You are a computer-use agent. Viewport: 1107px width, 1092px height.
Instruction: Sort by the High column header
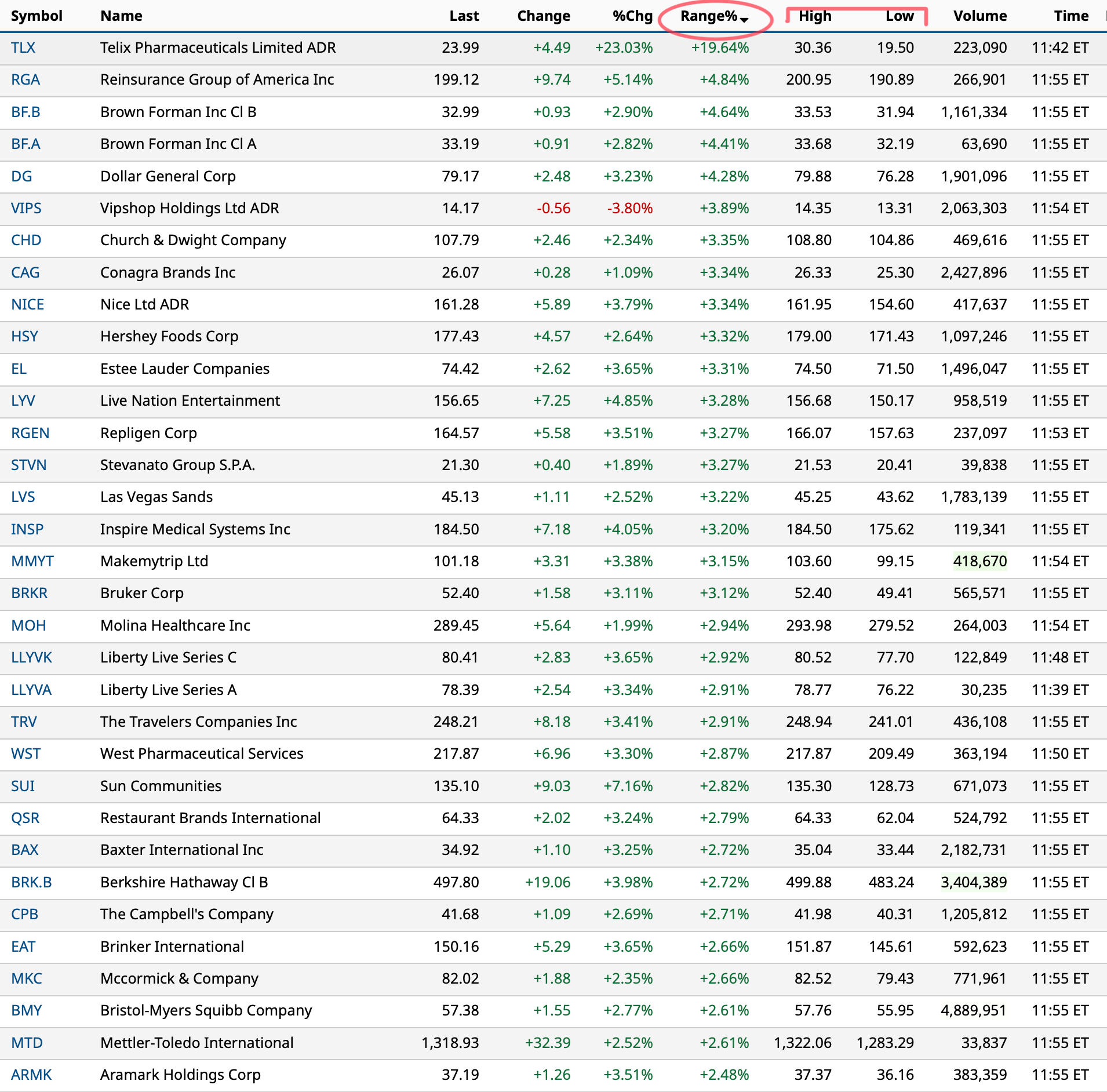pyautogui.click(x=814, y=16)
